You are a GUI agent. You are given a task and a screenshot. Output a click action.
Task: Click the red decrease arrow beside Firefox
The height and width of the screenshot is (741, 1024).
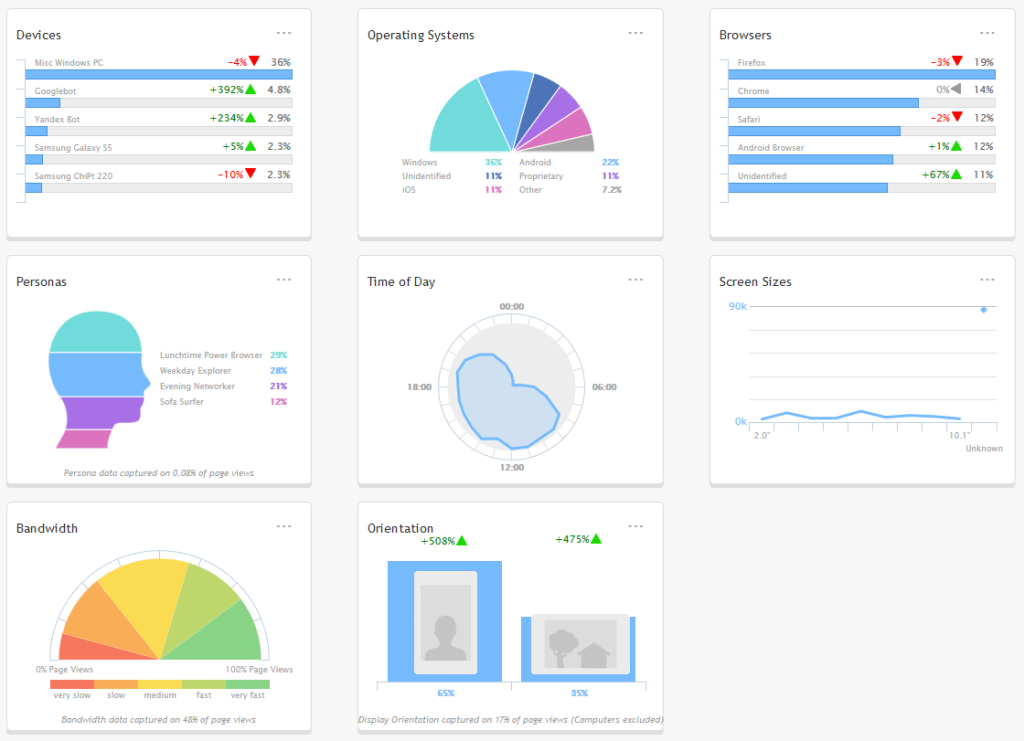coord(957,61)
